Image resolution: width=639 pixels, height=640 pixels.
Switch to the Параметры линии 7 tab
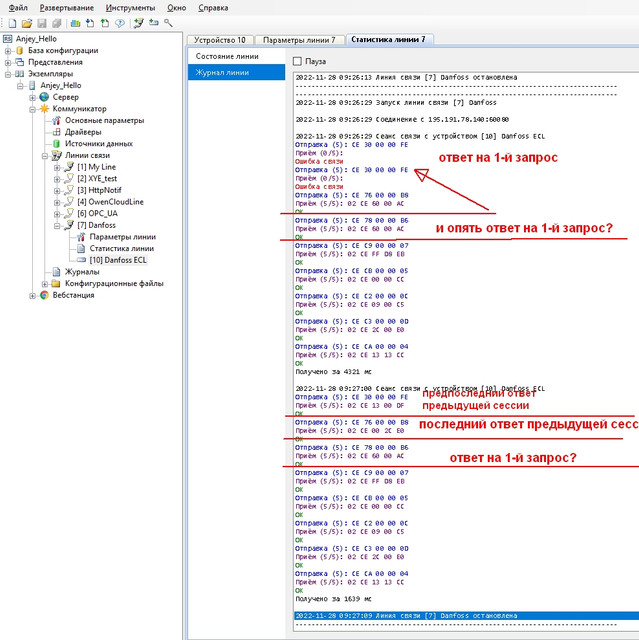[x=299, y=40]
